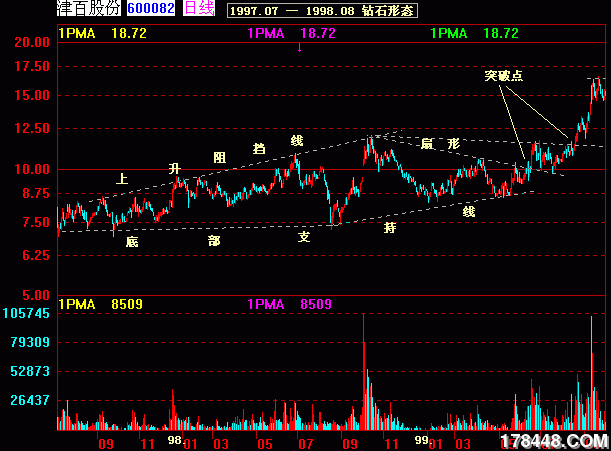Click the 扇形 annotation text
The height and width of the screenshot is (451, 611).
point(440,144)
